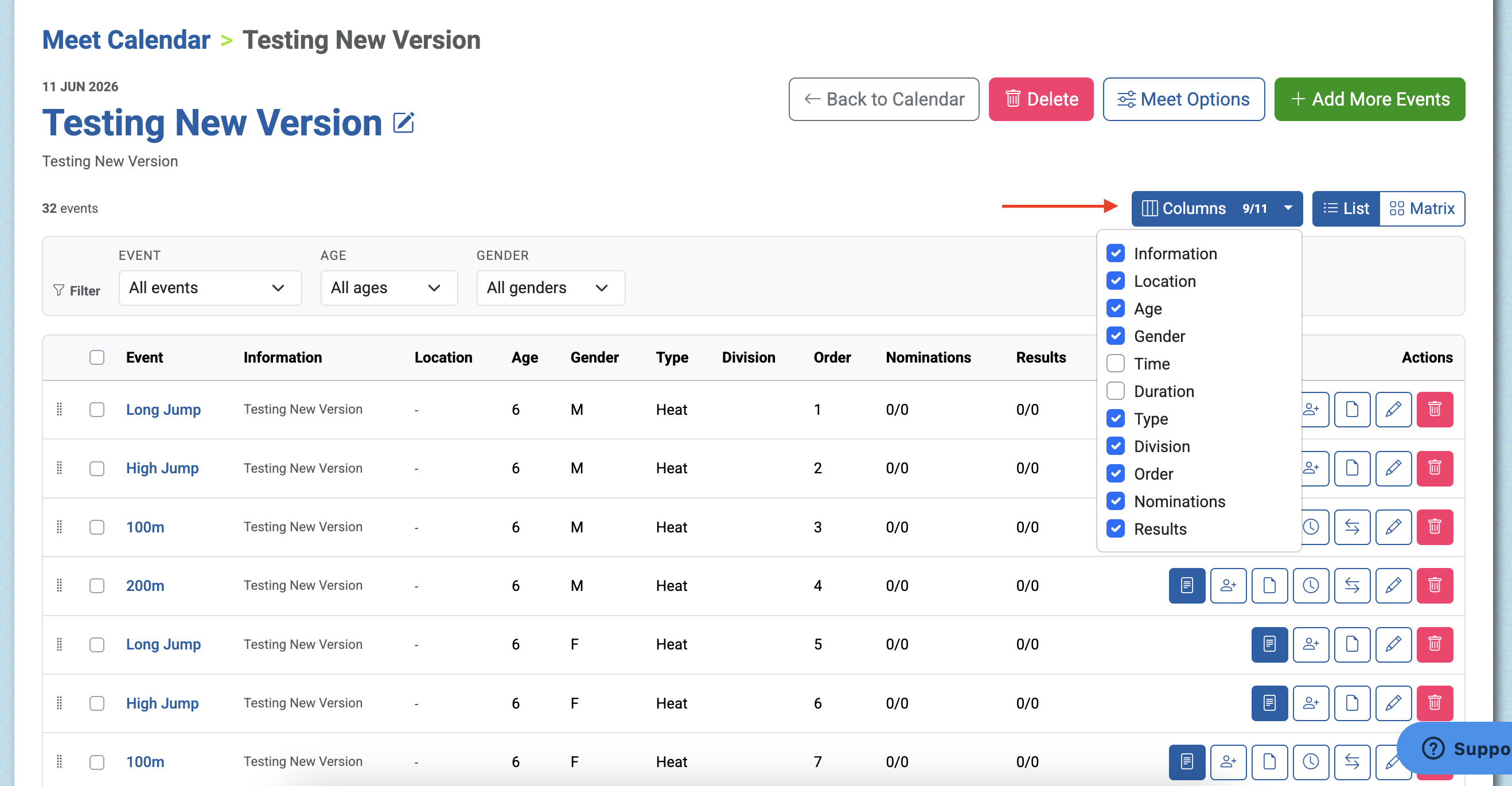The width and height of the screenshot is (1512, 786).
Task: Click clock icon in 100m order 7 row
Action: (x=1311, y=761)
